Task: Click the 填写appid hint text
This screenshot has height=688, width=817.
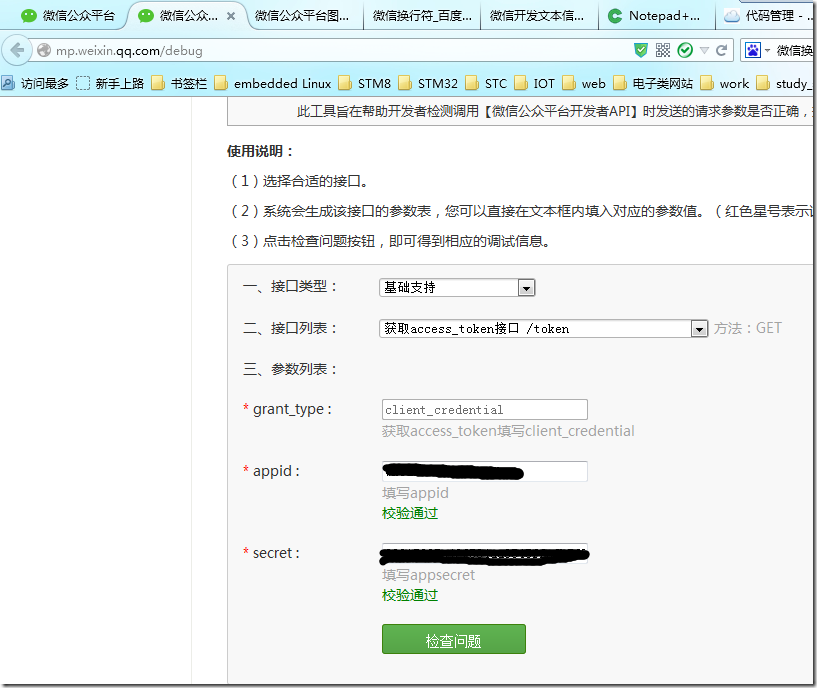Action: coord(415,493)
